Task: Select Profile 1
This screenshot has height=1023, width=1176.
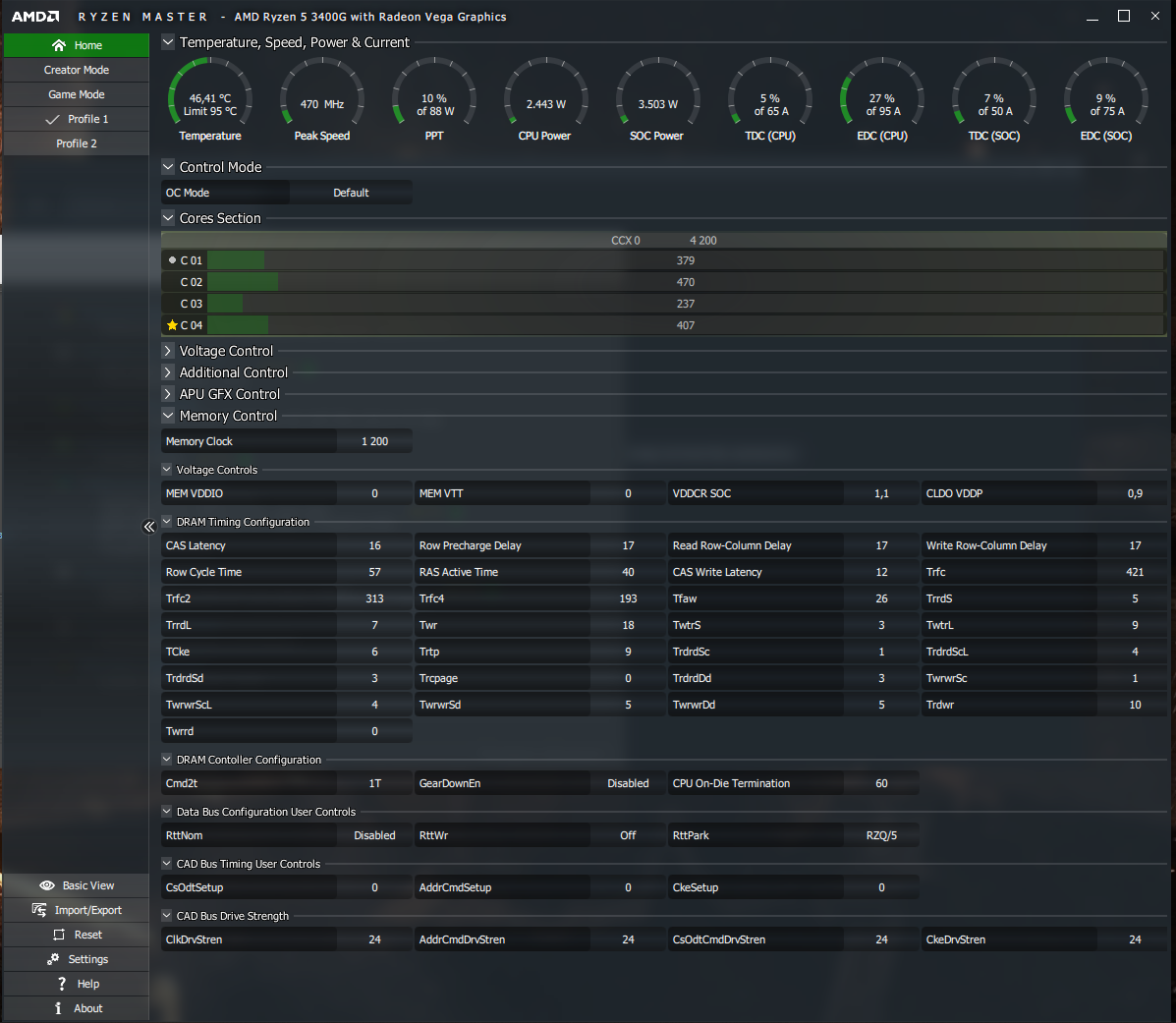Action: pyautogui.click(x=77, y=119)
